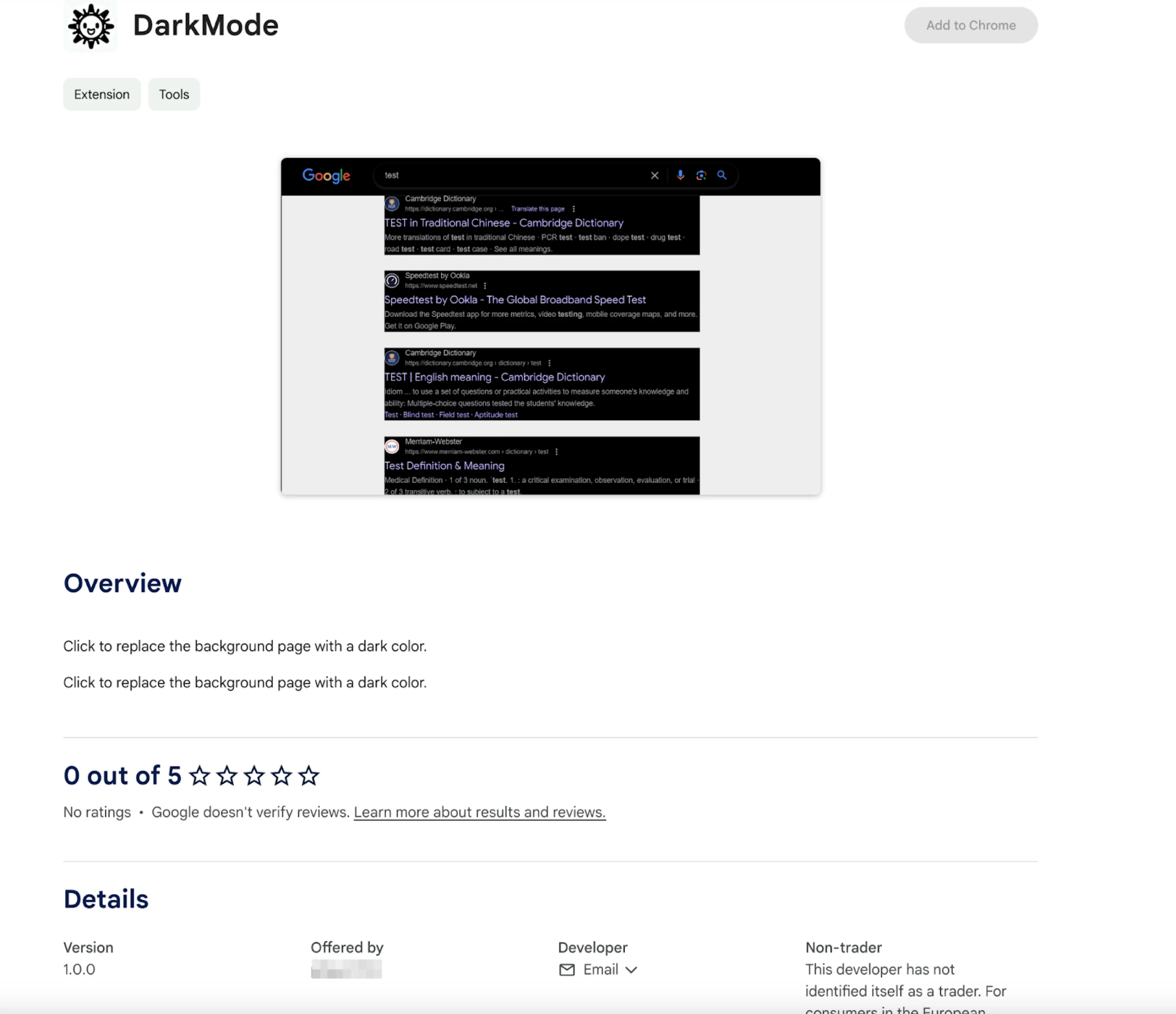Image resolution: width=1176 pixels, height=1014 pixels.
Task: Expand the developer Email dropdown chevron
Action: (631, 970)
